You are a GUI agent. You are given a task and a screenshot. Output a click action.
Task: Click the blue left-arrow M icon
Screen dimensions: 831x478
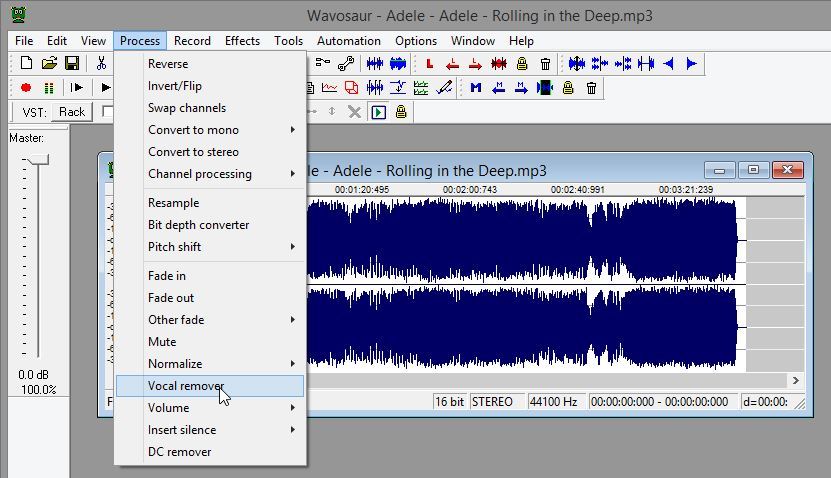click(498, 87)
